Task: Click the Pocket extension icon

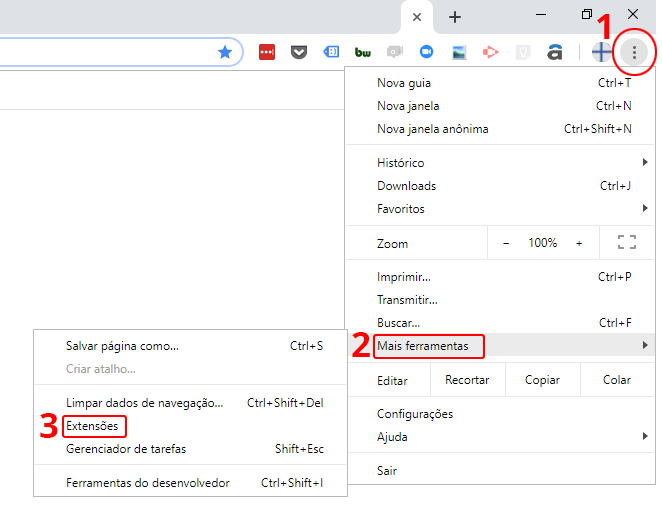Action: tap(299, 52)
